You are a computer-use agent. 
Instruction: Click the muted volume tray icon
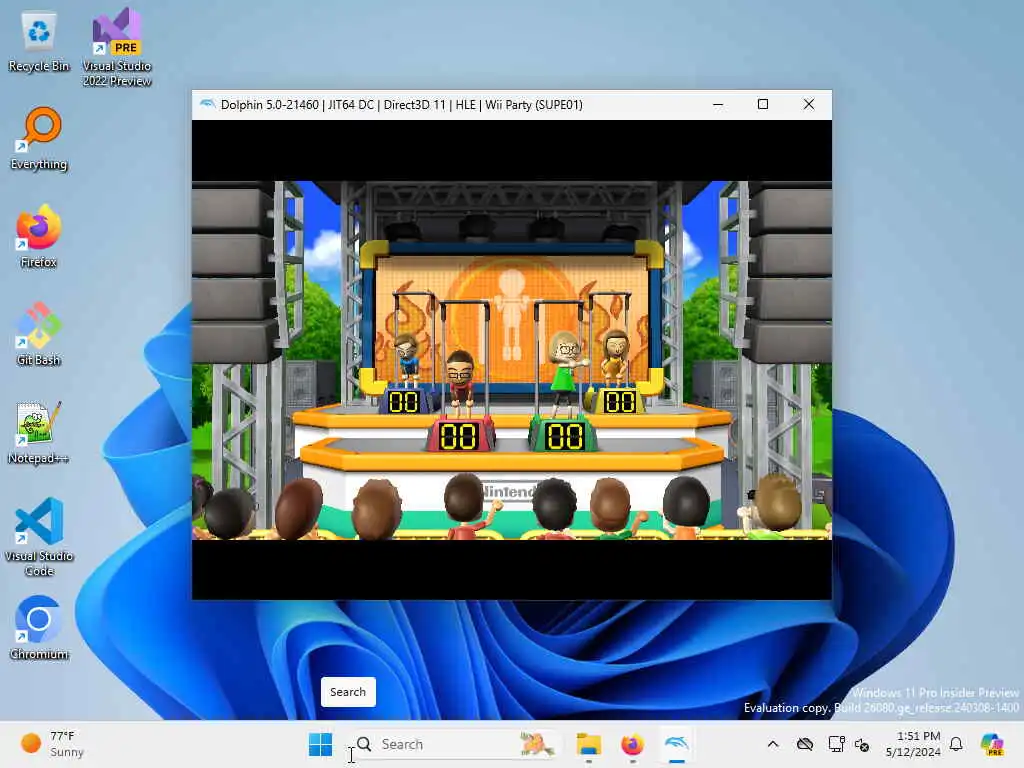[x=862, y=744]
